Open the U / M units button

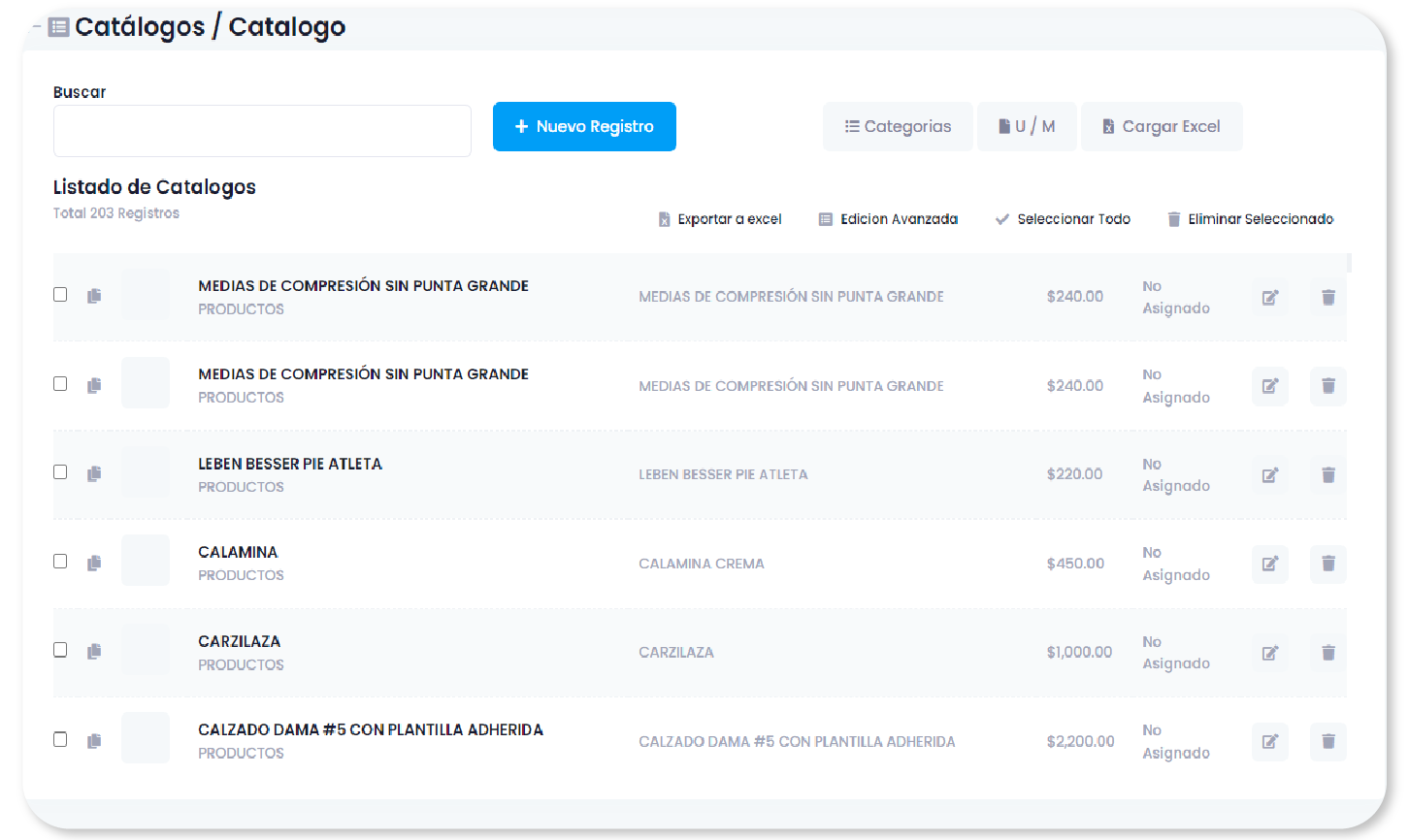click(x=1027, y=127)
